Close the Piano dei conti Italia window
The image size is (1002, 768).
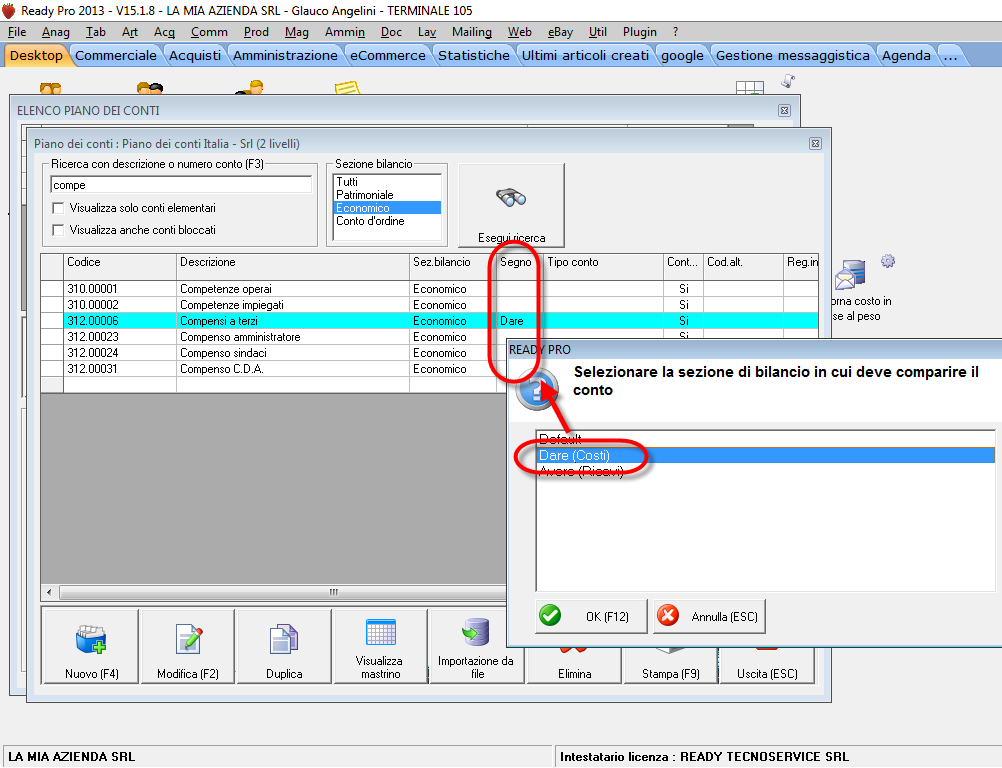pyautogui.click(x=815, y=144)
